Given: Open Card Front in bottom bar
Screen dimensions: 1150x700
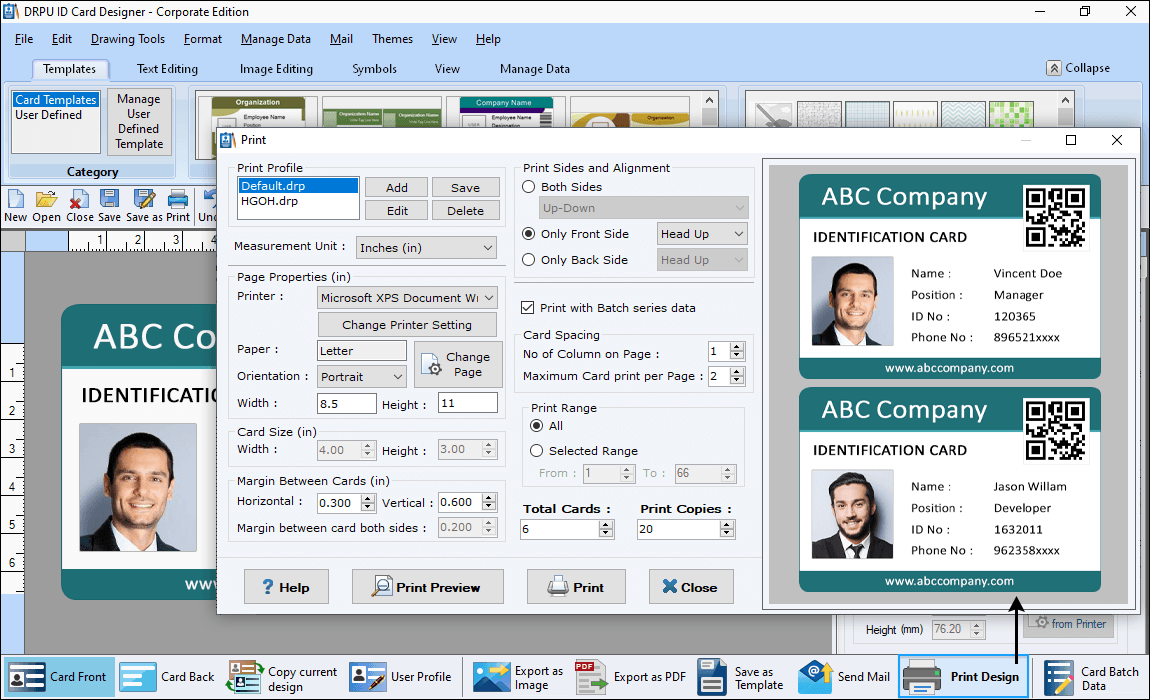Looking at the screenshot, I should point(59,677).
